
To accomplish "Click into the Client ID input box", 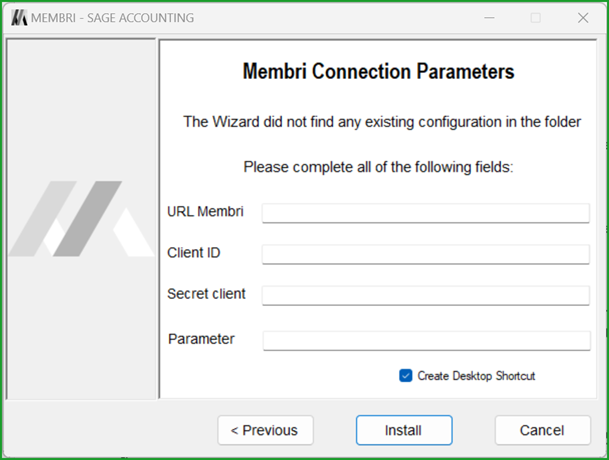I will pyautogui.click(x=425, y=254).
